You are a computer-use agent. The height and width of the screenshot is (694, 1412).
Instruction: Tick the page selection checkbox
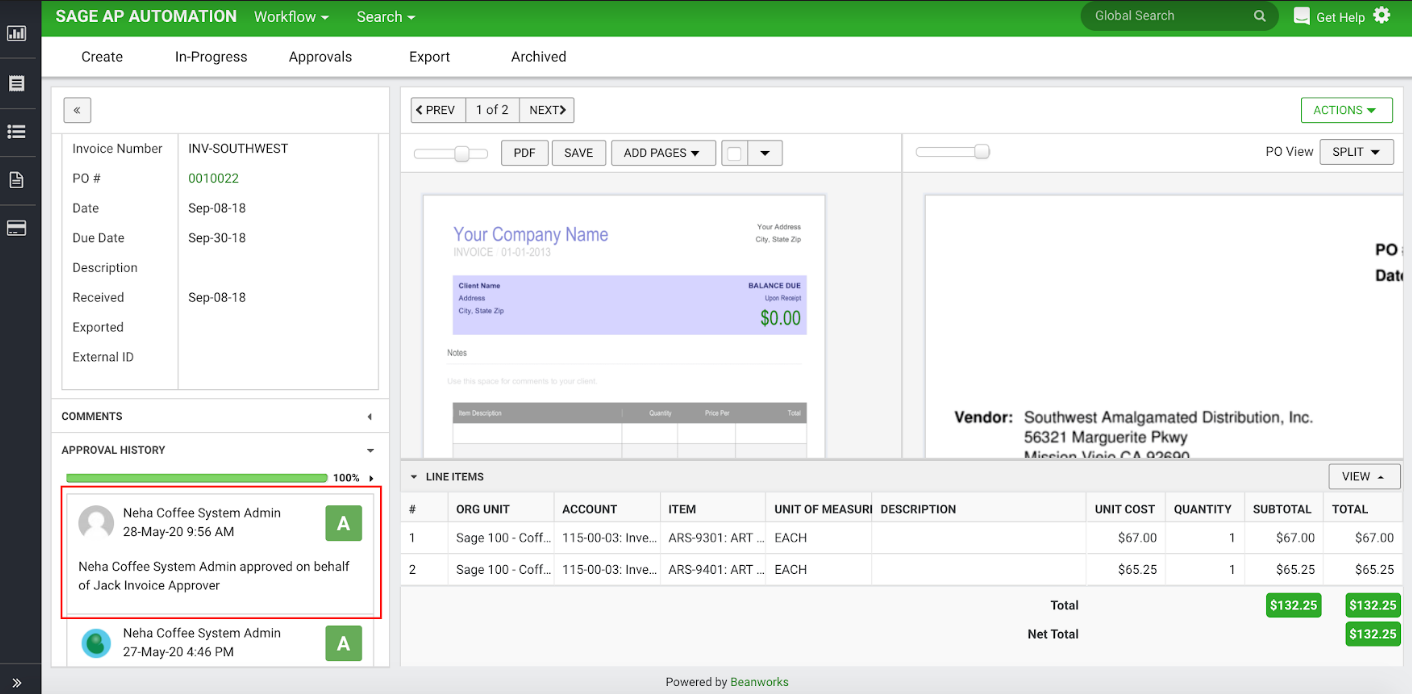735,153
